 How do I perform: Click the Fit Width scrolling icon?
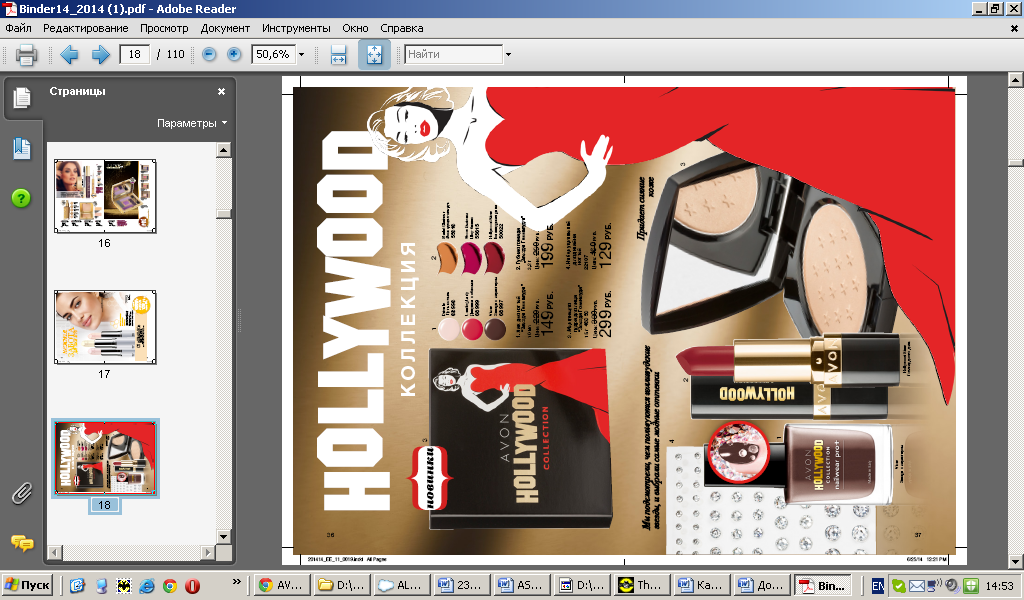tap(338, 54)
